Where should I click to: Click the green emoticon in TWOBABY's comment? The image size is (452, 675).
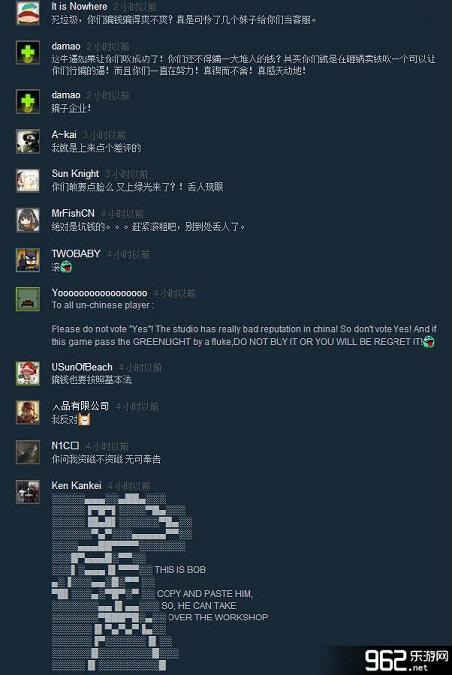(66, 267)
